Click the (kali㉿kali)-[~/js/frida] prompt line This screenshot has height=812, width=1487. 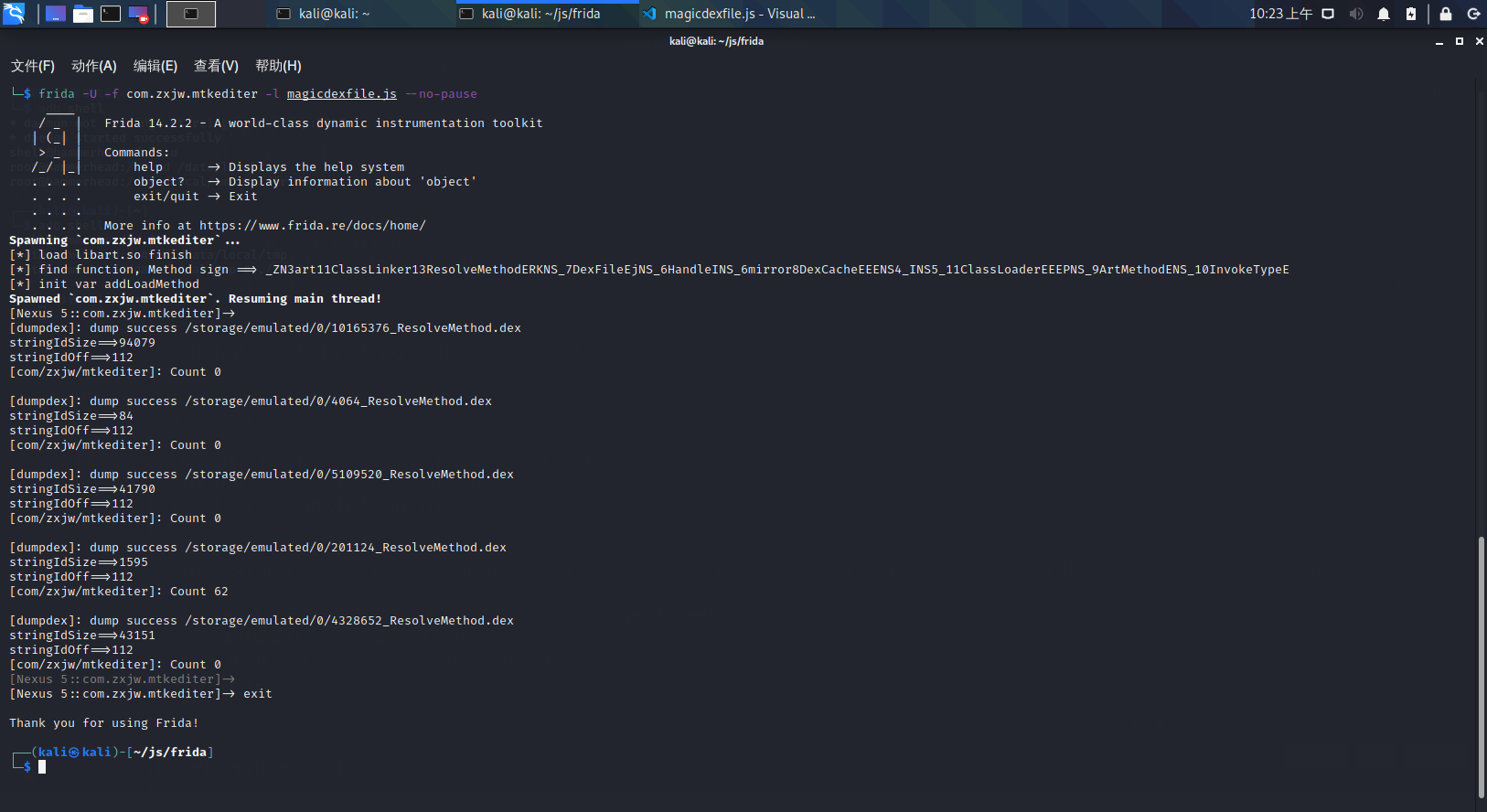point(113,753)
